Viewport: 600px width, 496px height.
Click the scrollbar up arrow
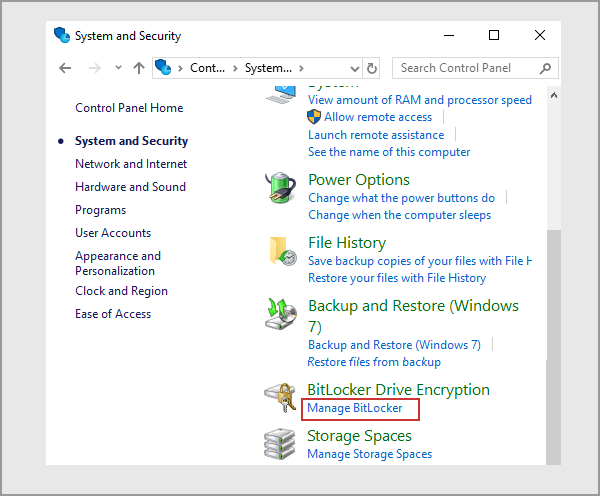[554, 95]
